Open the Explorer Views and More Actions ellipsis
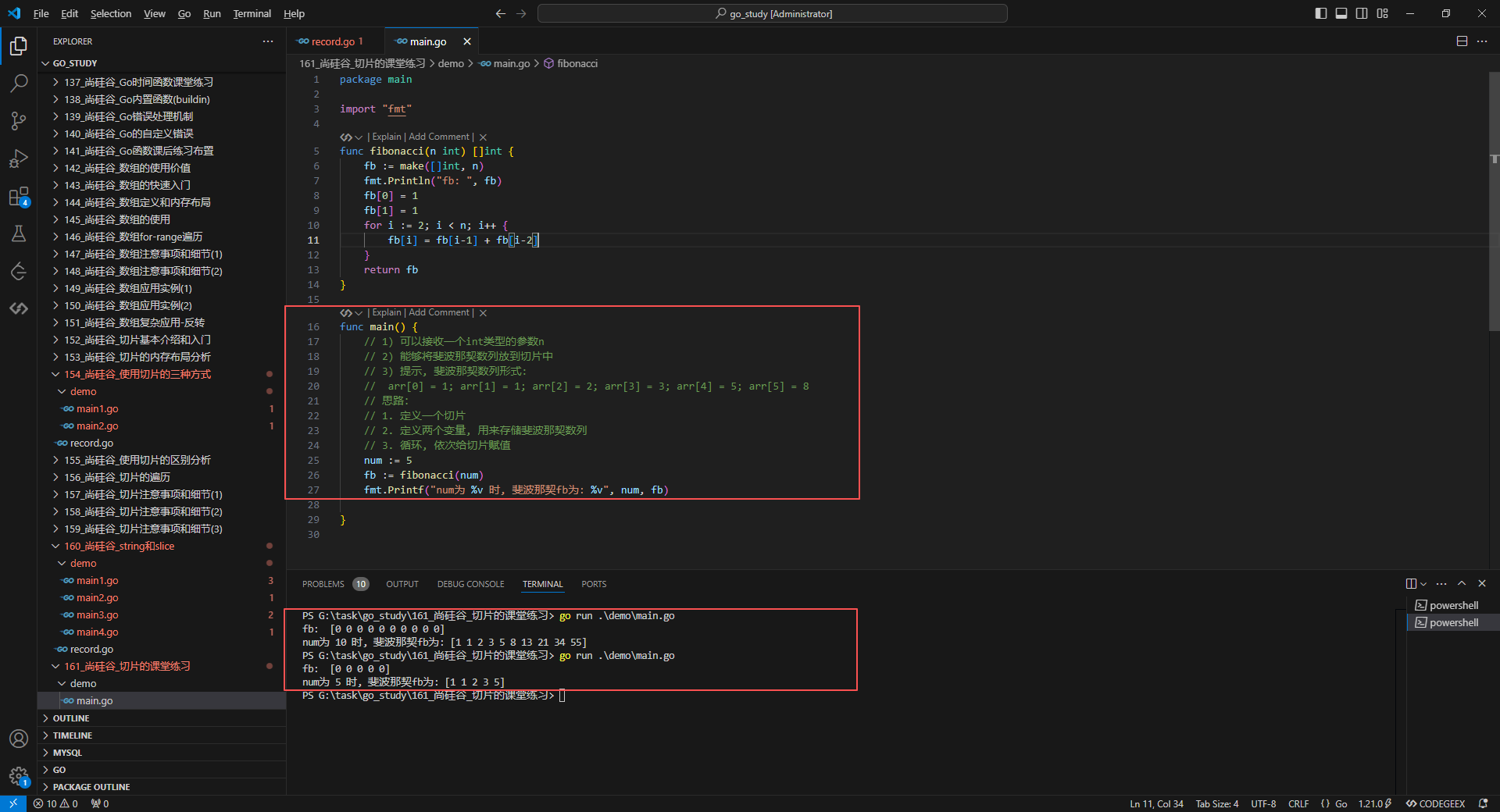This screenshot has height=812, width=1500. (268, 41)
